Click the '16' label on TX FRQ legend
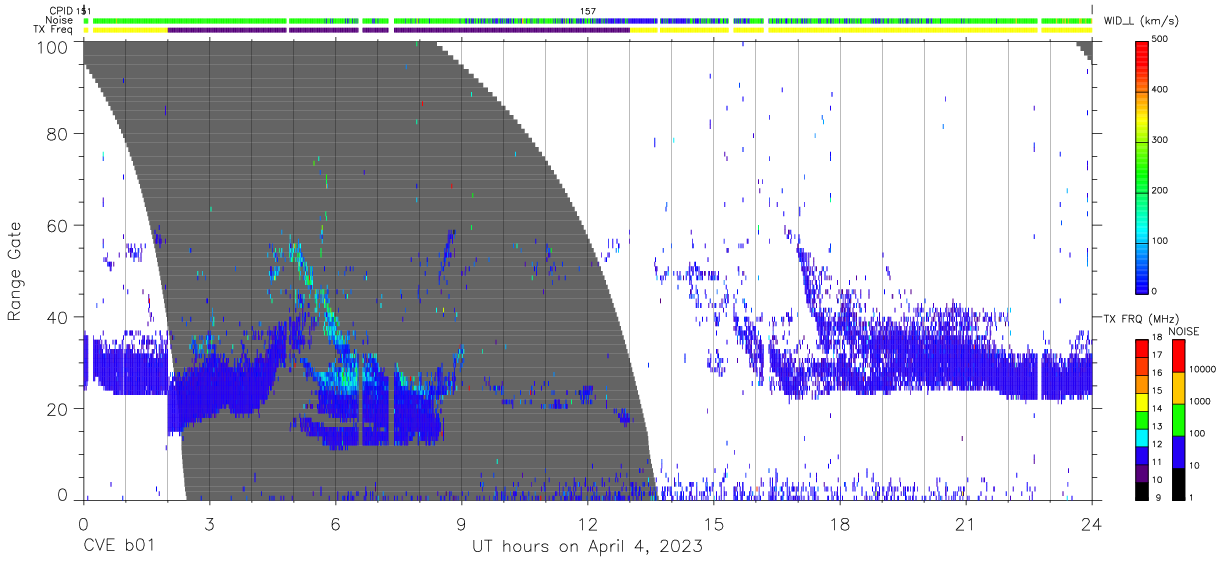Image resolution: width=1228 pixels, height=567 pixels. [x=1157, y=374]
